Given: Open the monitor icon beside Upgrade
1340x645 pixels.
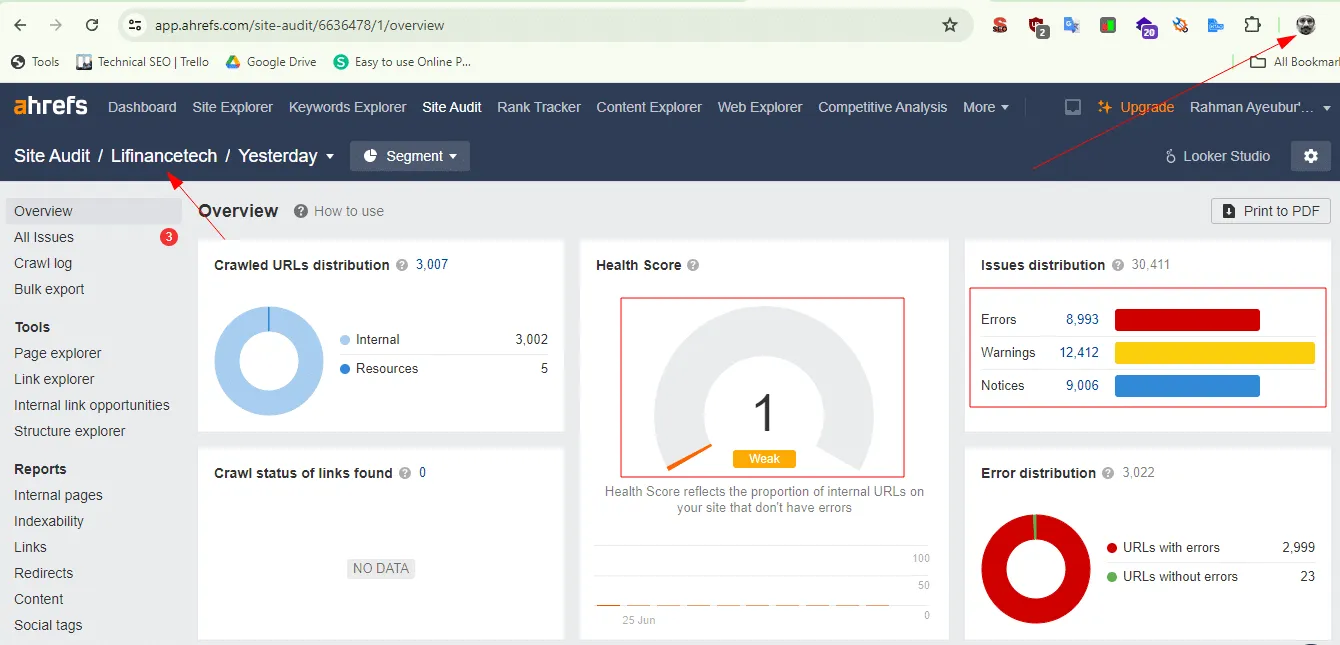Looking at the screenshot, I should coord(1073,107).
